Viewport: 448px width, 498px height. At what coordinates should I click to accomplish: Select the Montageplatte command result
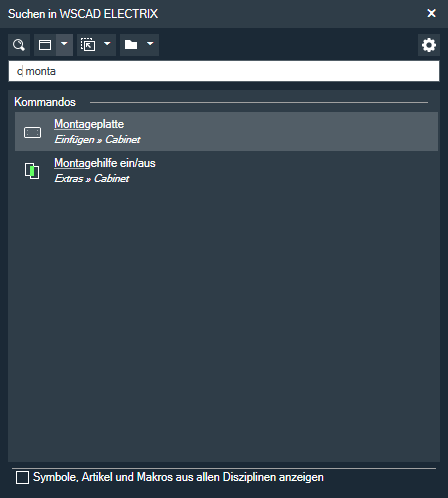[x=226, y=131]
